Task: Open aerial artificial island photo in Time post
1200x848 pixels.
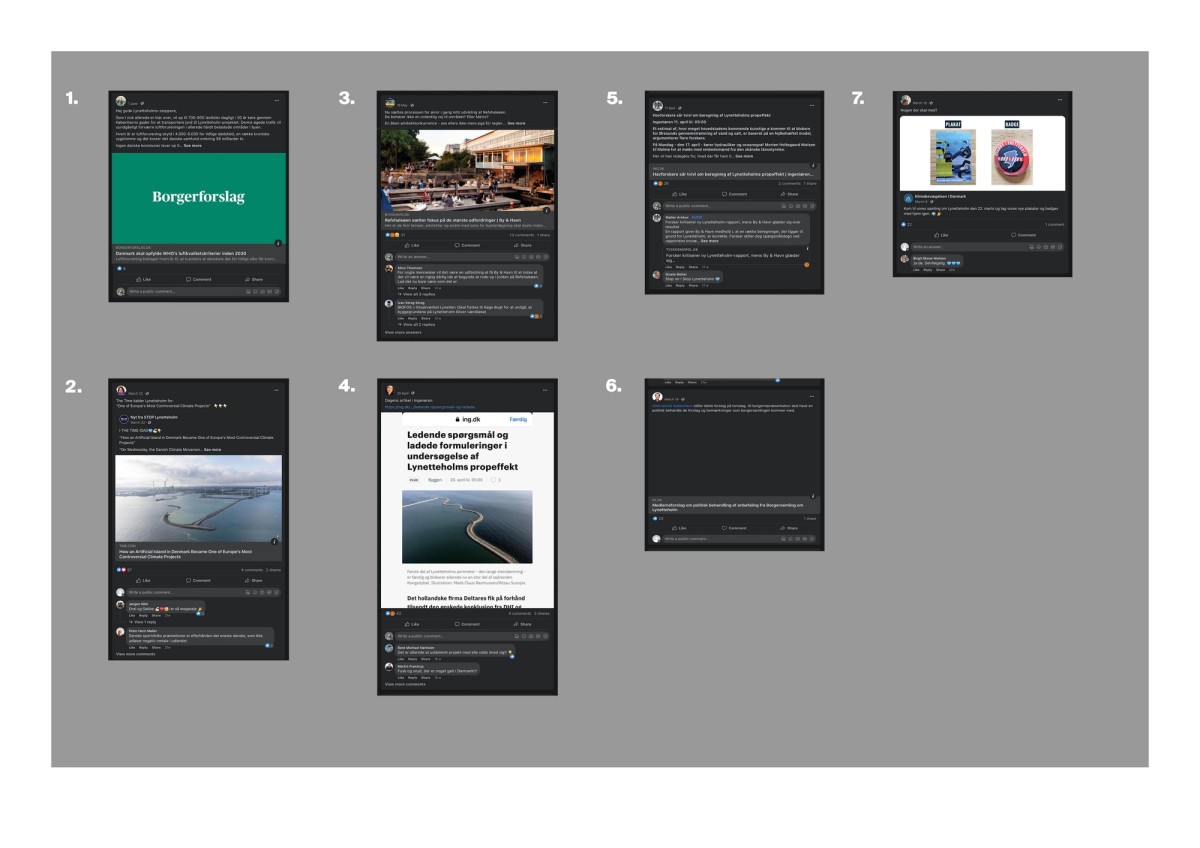Action: tap(199, 499)
